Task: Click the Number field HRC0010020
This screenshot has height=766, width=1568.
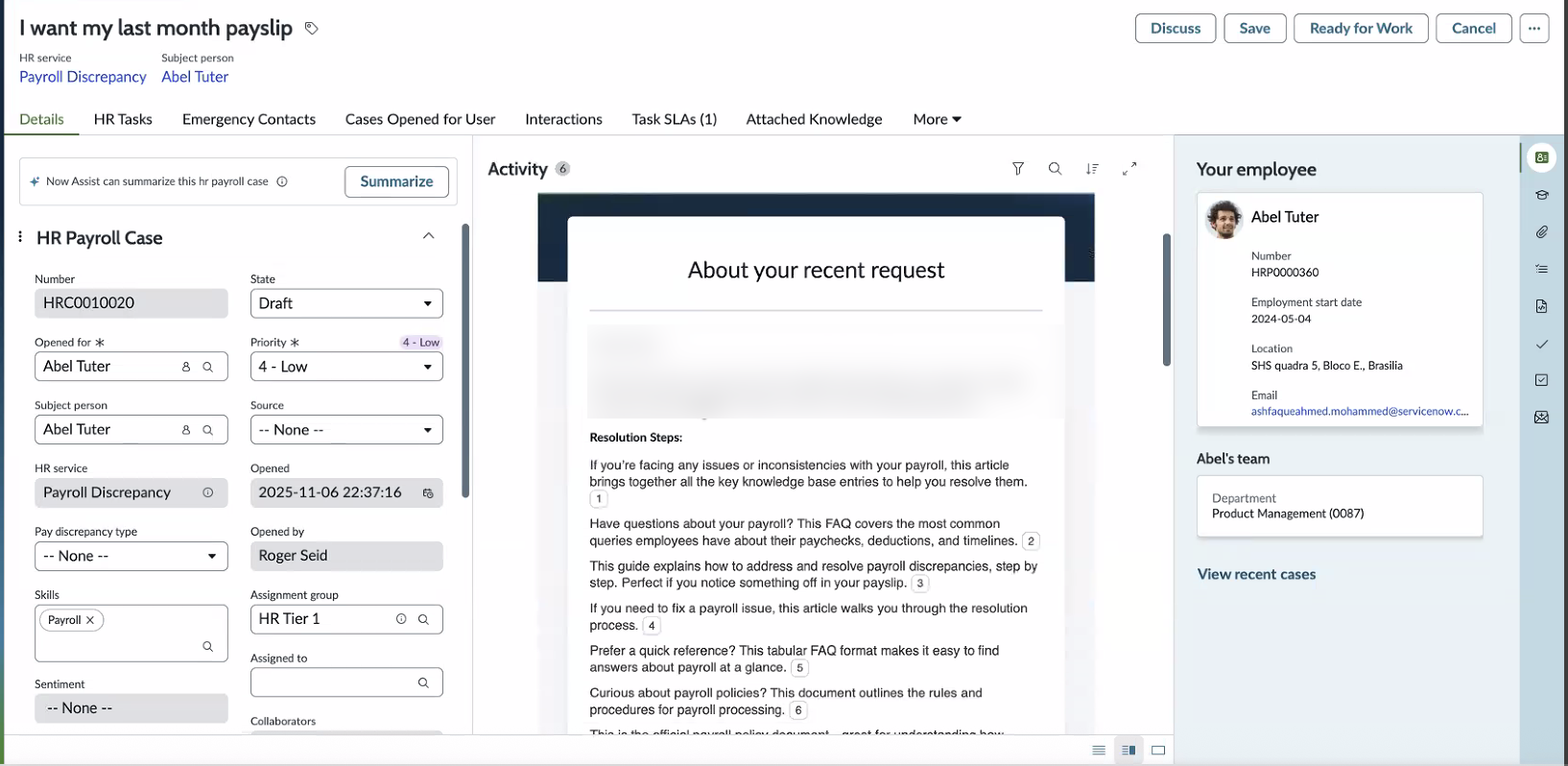Action: [131, 303]
